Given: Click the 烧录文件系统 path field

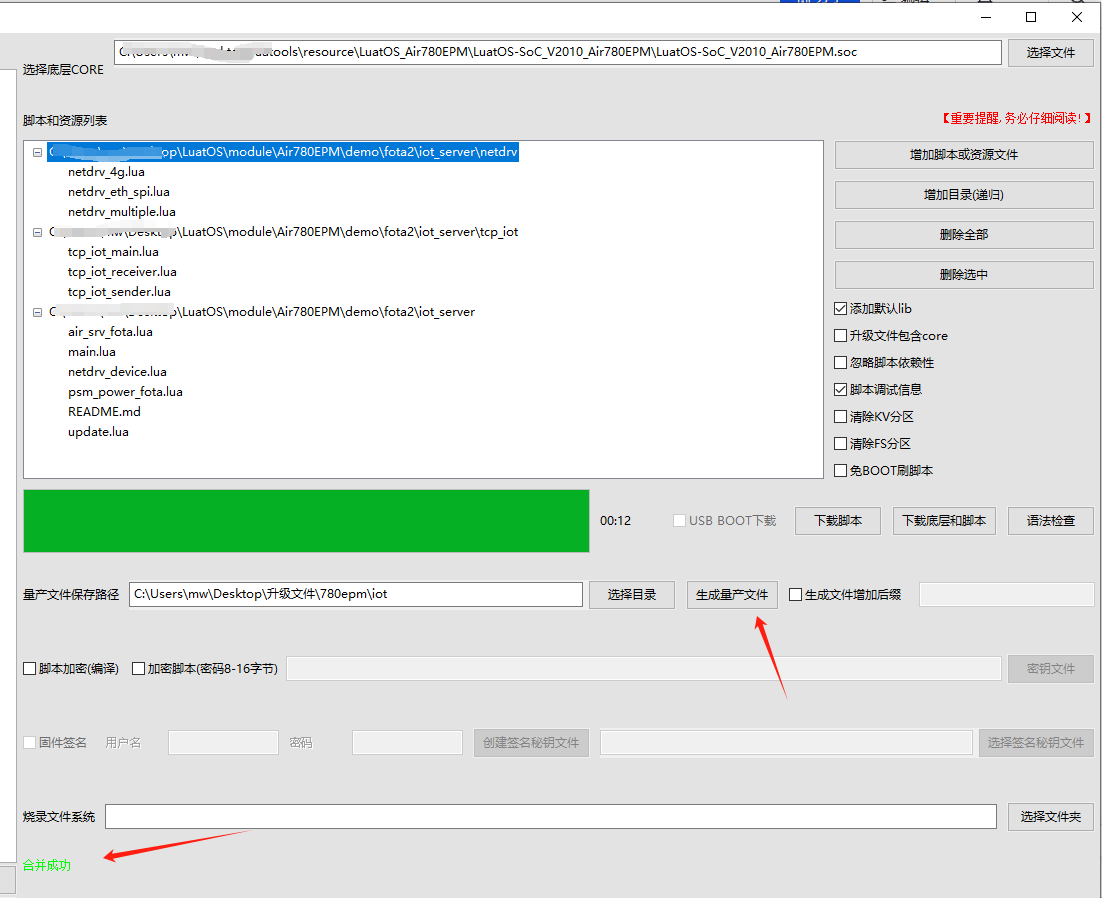Looking at the screenshot, I should pos(551,816).
